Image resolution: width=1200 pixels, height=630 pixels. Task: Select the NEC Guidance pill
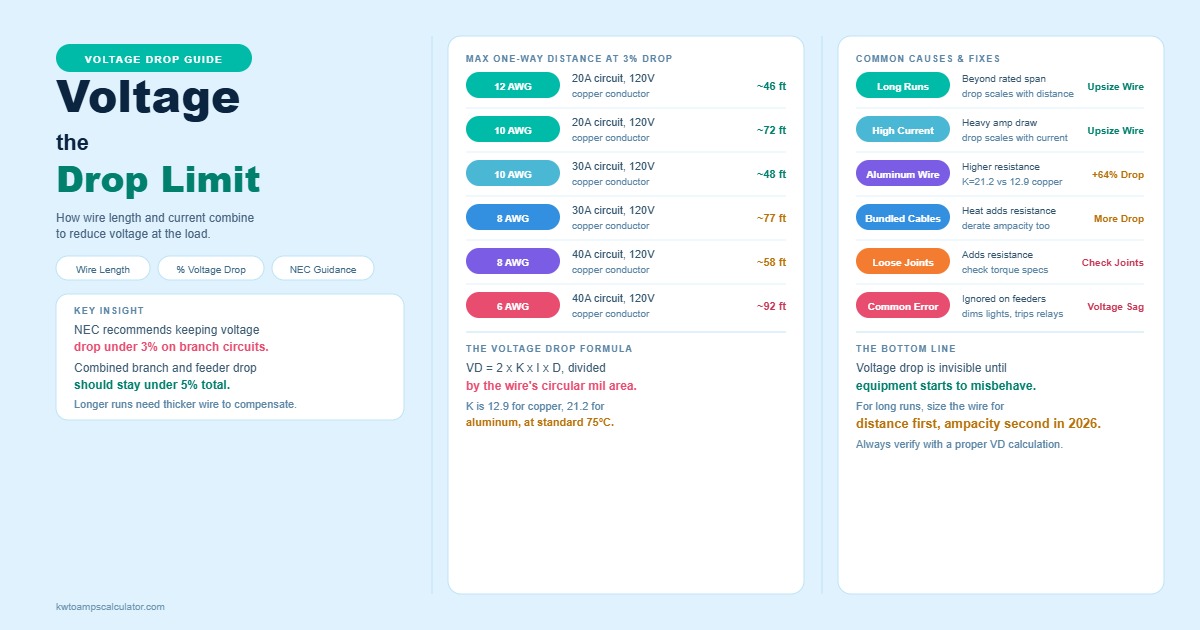coord(323,269)
